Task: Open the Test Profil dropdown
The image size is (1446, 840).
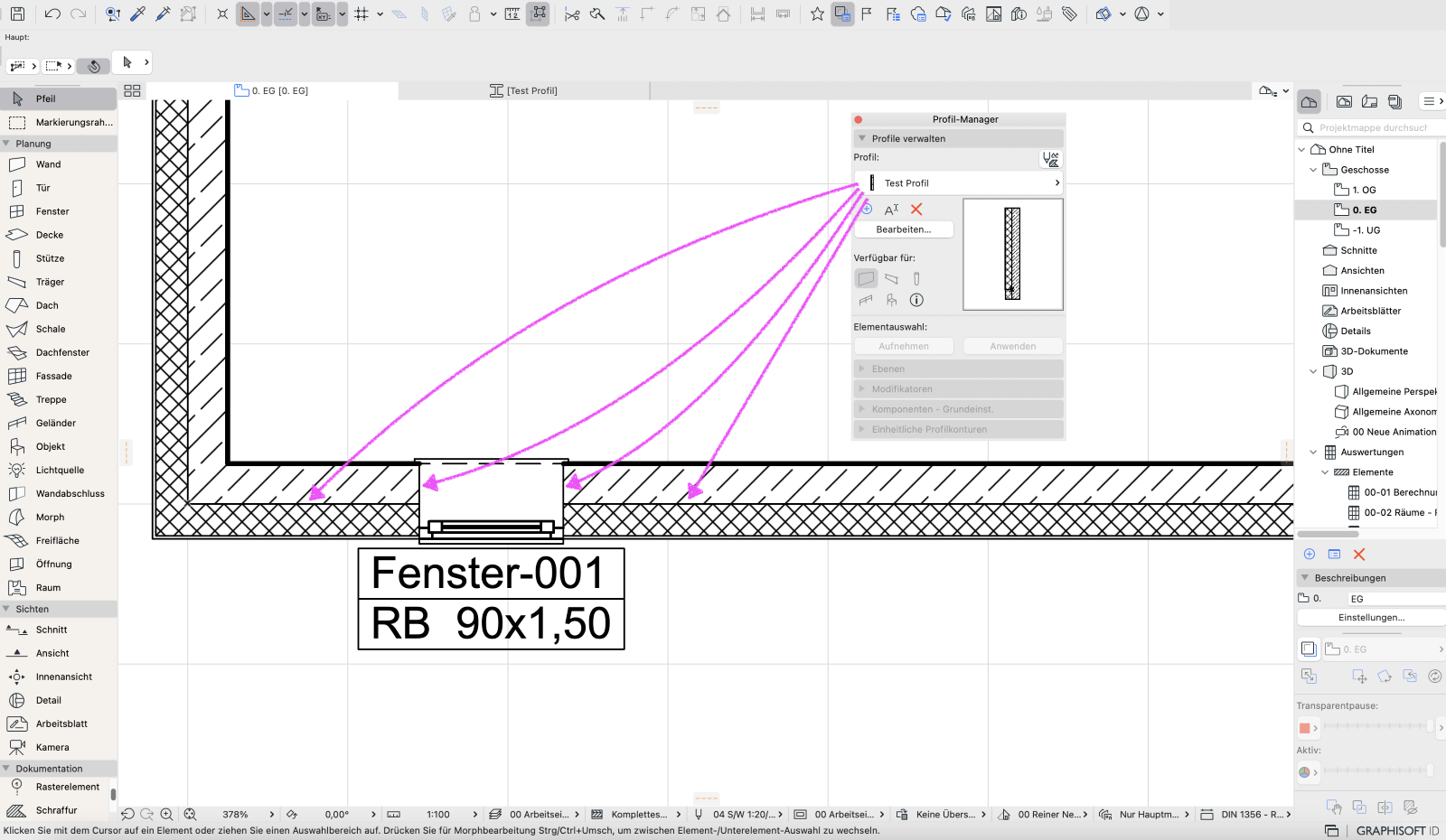Action: click(959, 182)
